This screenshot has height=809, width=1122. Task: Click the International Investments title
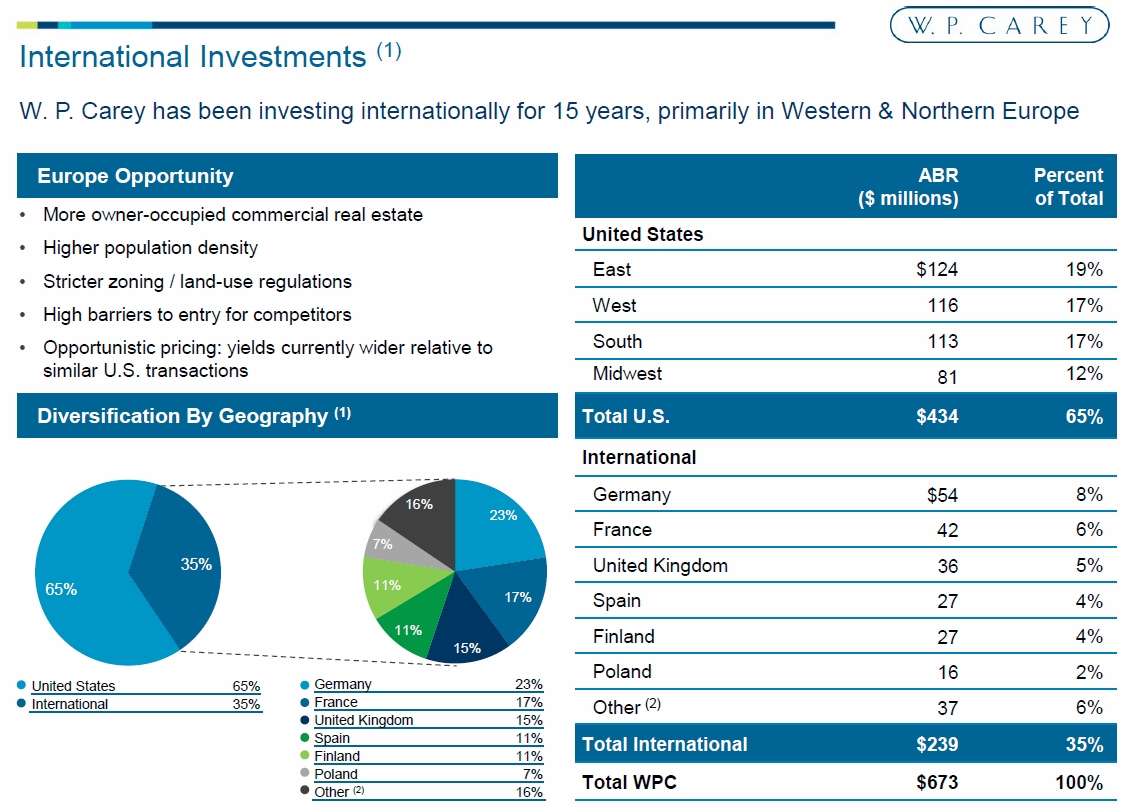point(210,56)
